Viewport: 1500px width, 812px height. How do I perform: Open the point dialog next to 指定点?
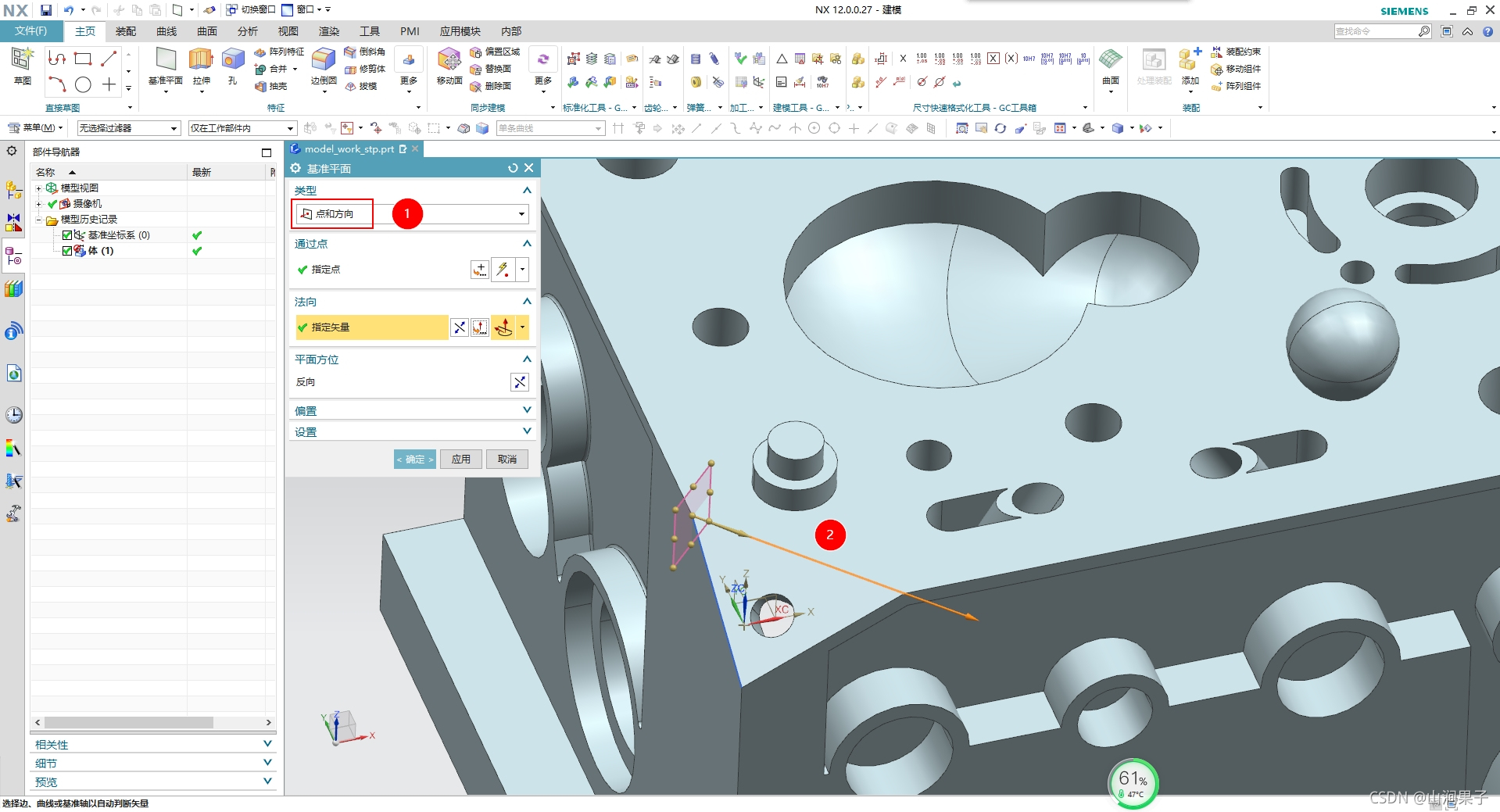point(480,270)
